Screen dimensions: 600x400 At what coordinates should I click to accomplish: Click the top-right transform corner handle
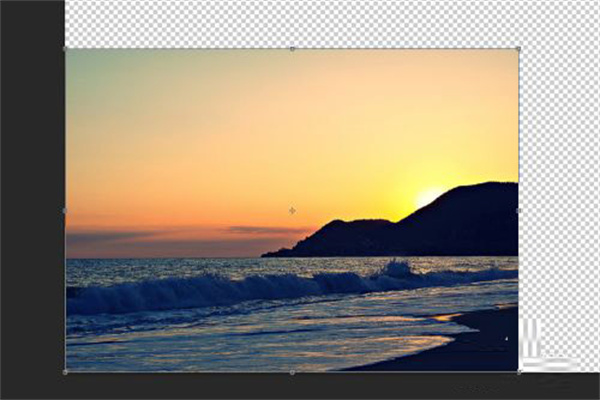(518, 49)
